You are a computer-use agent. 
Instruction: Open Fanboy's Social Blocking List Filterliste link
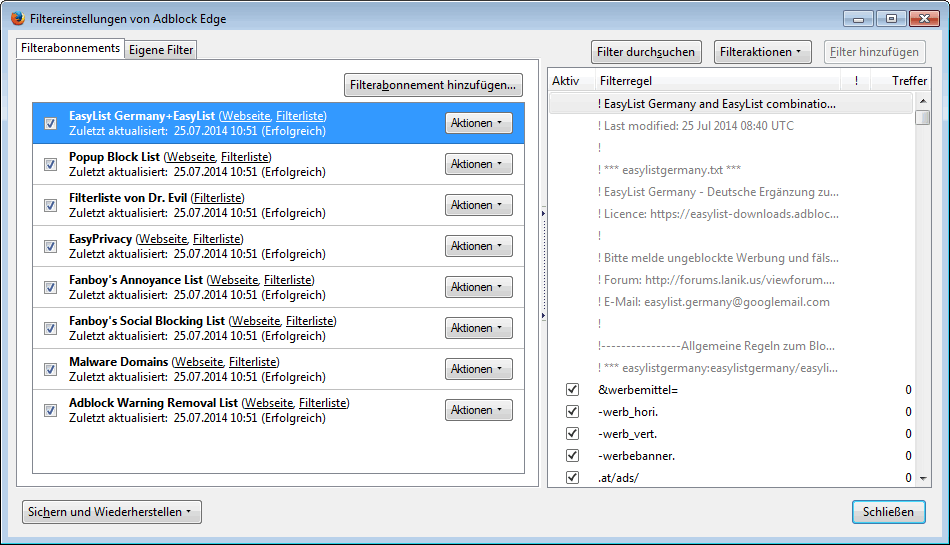click(310, 321)
